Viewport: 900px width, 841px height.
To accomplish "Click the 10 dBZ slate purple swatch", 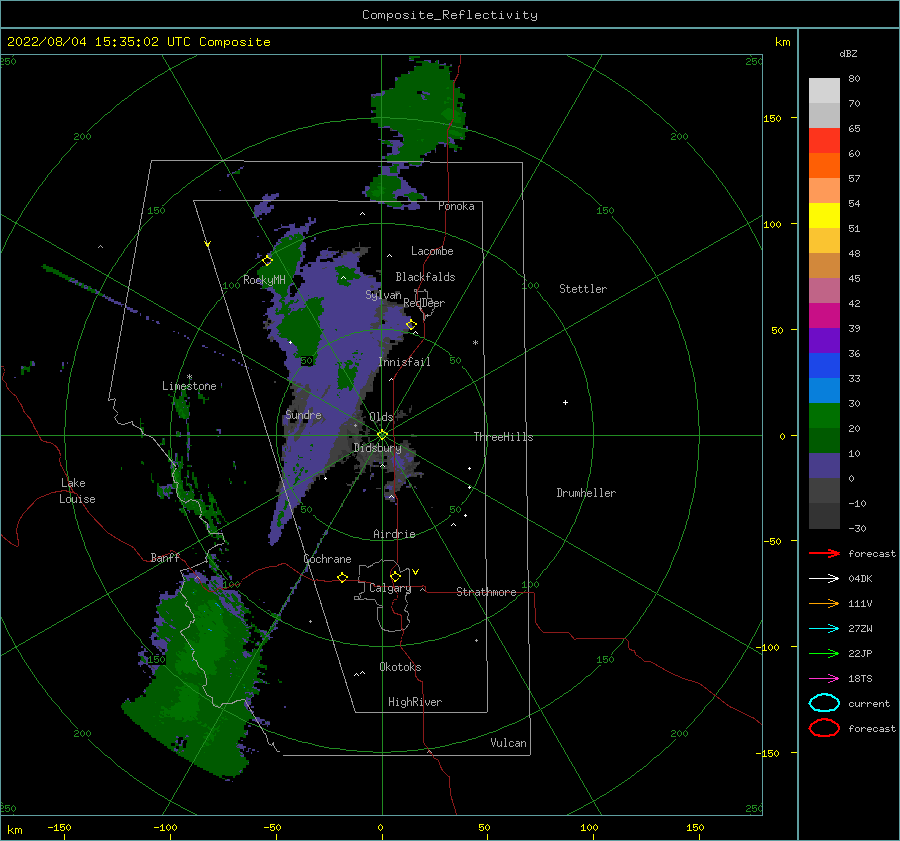I will tap(824, 466).
